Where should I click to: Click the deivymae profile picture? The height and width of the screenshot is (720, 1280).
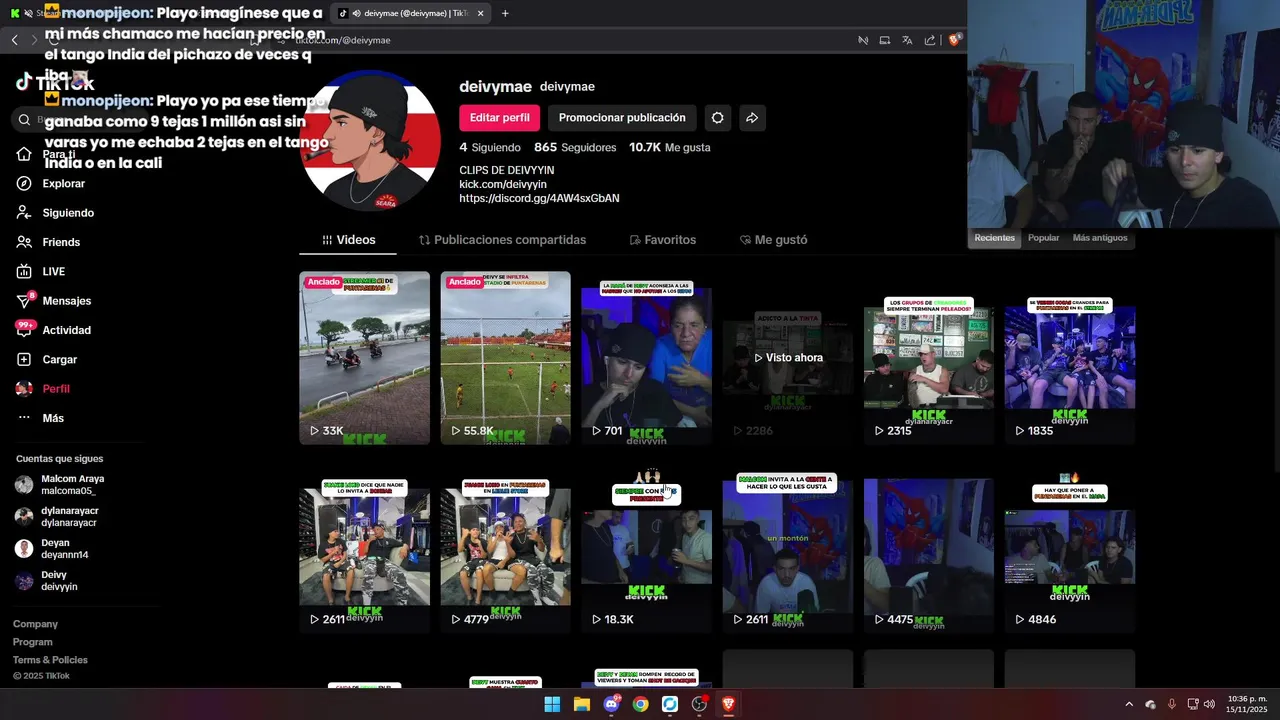[371, 140]
